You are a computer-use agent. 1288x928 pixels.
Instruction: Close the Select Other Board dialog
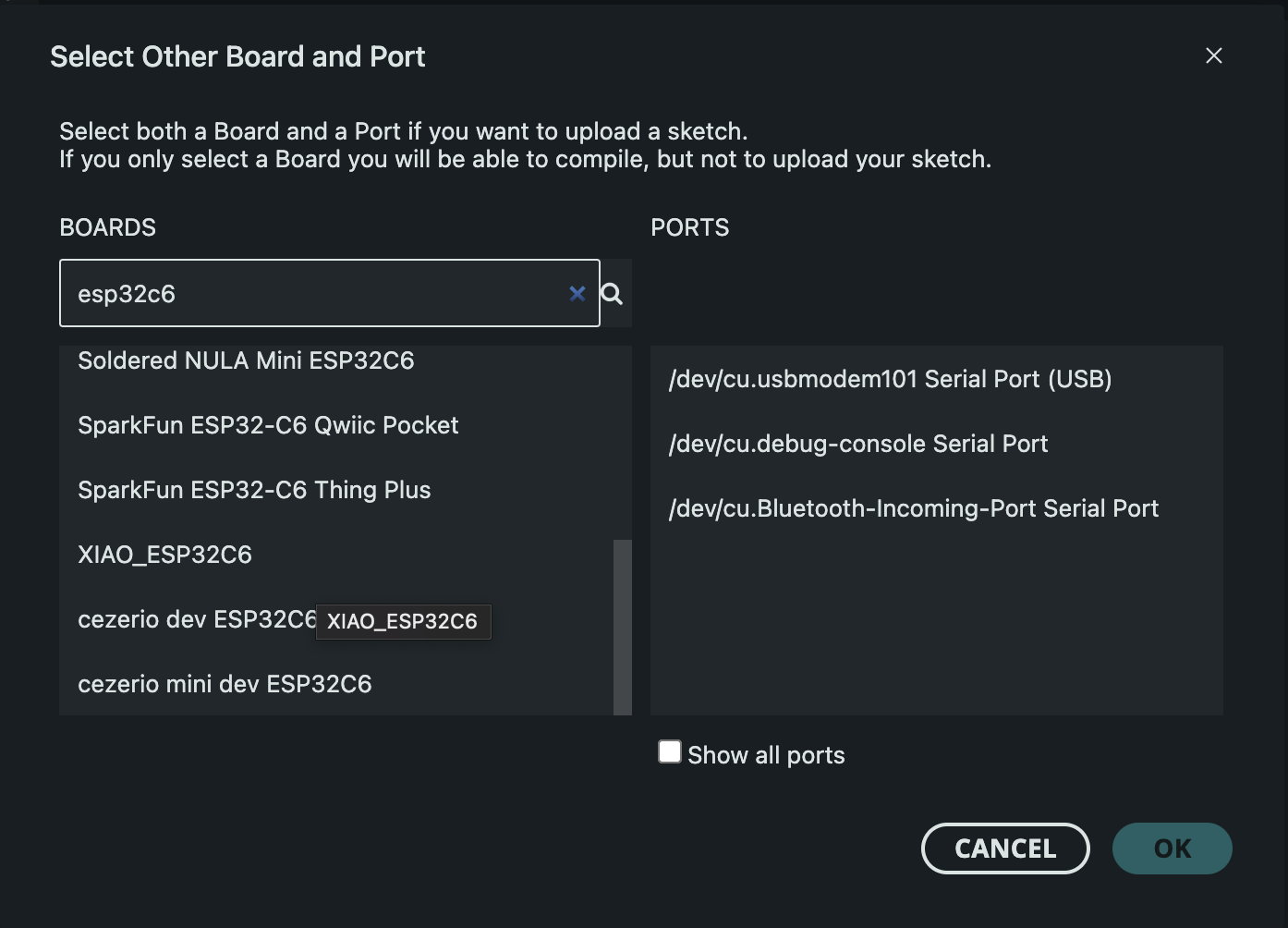(x=1213, y=55)
